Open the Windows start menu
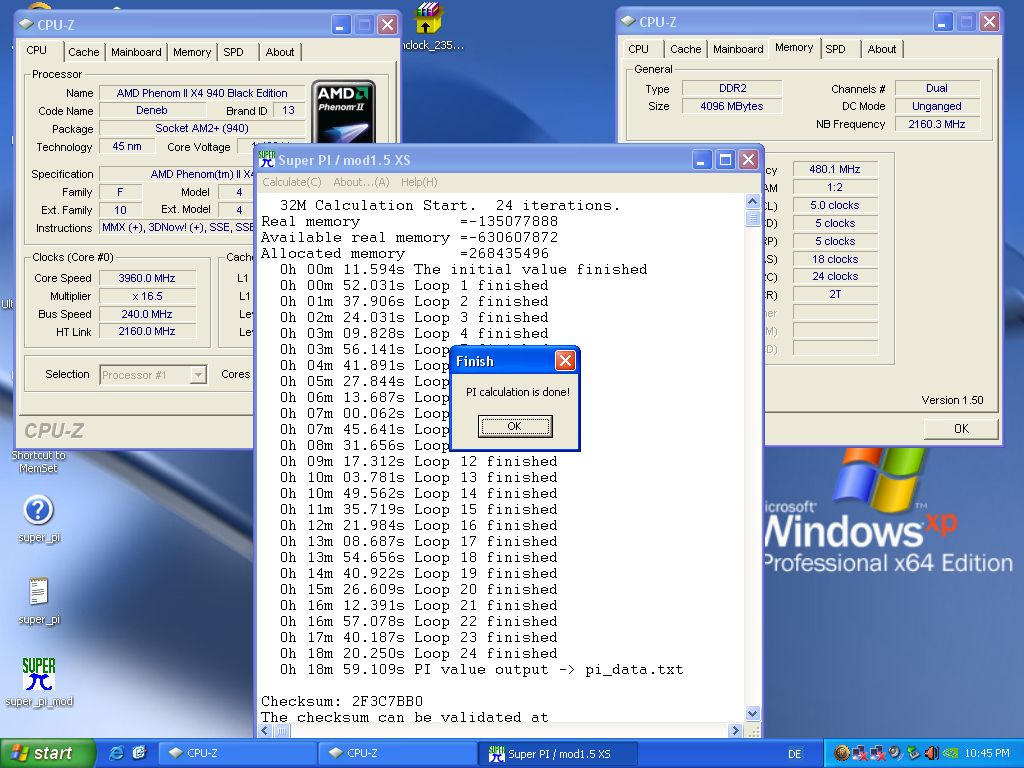 (46, 754)
